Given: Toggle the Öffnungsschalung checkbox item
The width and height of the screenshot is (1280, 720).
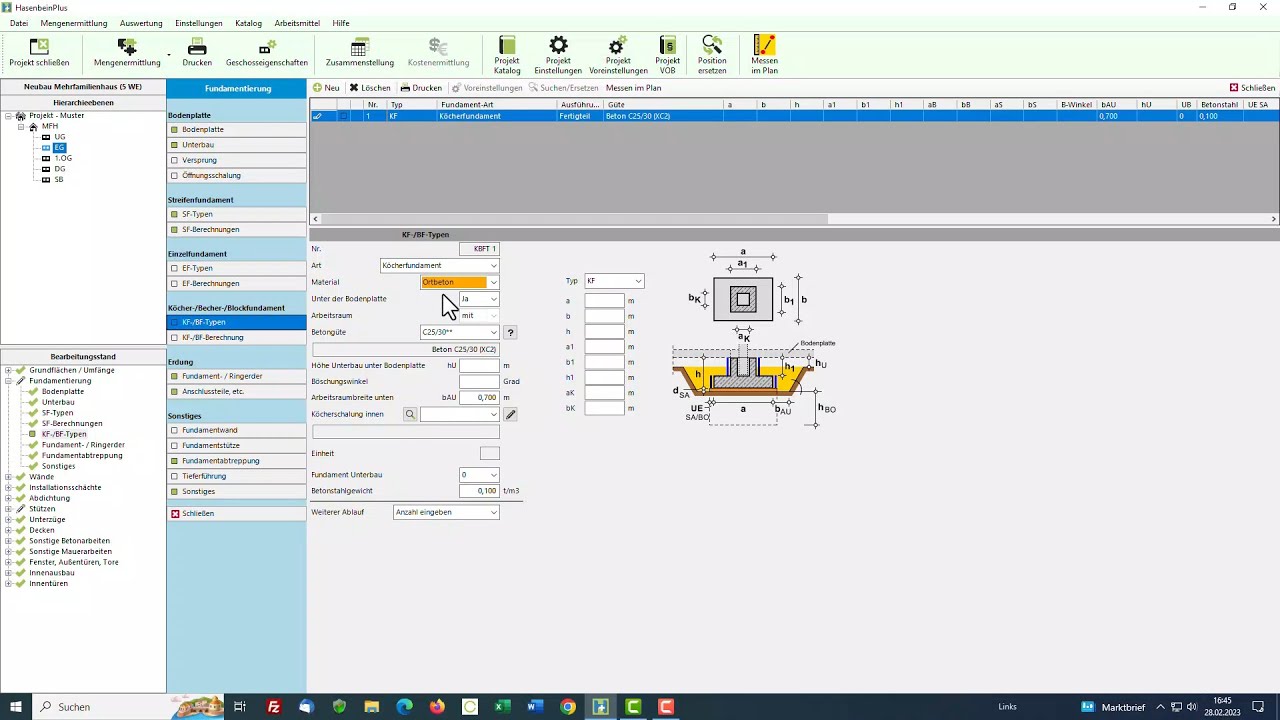Looking at the screenshot, I should coord(174,175).
